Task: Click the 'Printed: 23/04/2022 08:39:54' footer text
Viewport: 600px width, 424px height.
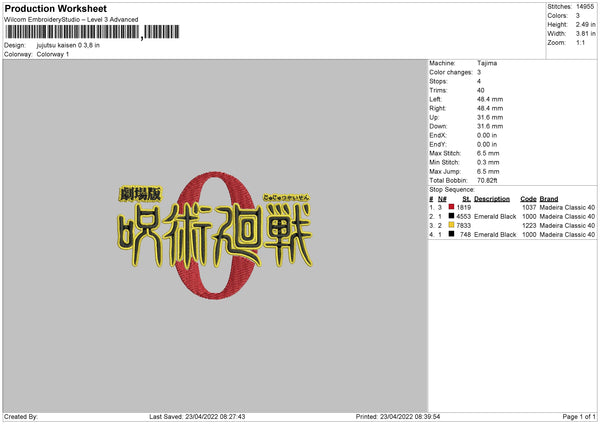Action: pos(398,417)
